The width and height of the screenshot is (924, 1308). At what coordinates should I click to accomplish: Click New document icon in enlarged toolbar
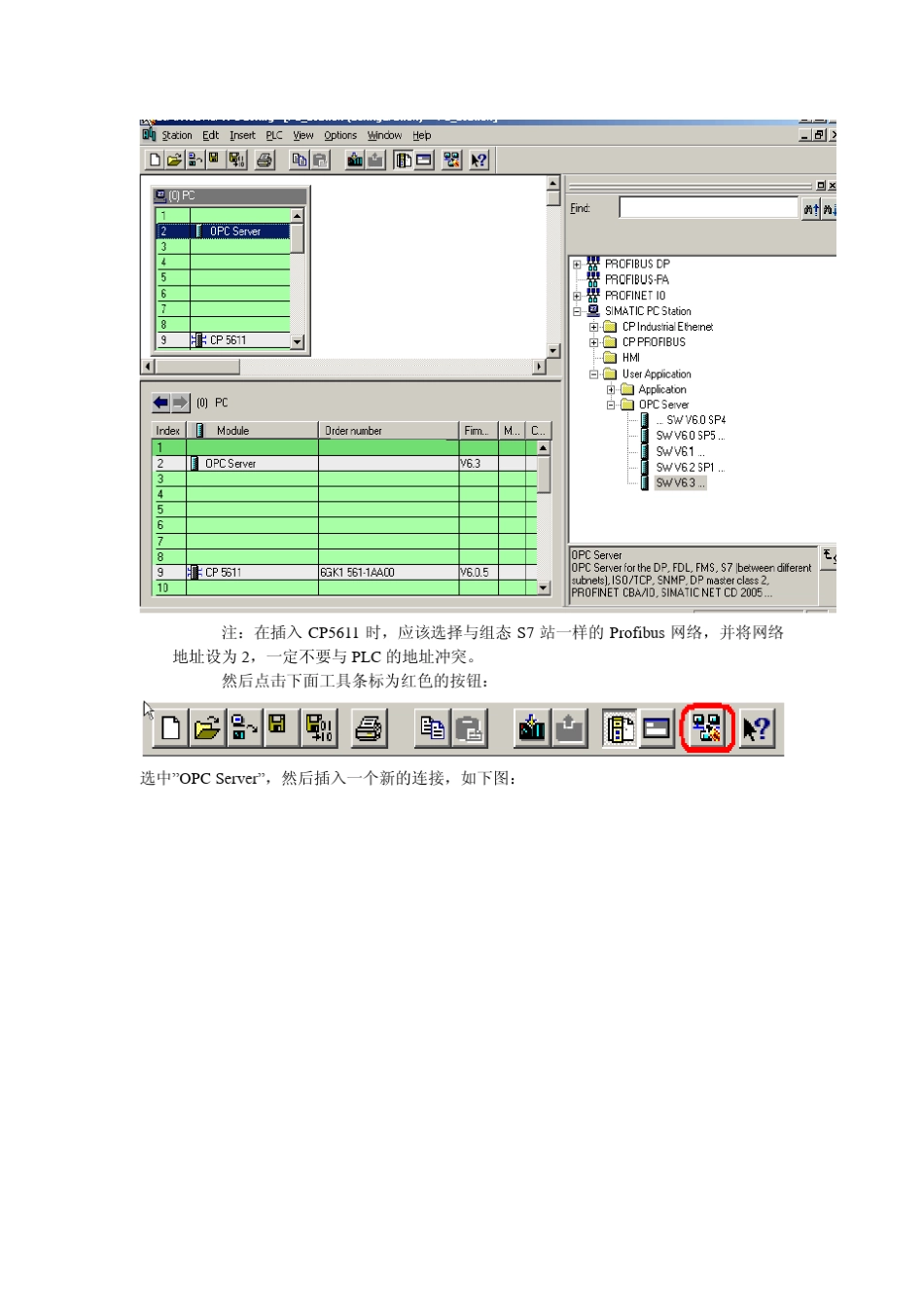pyautogui.click(x=170, y=727)
